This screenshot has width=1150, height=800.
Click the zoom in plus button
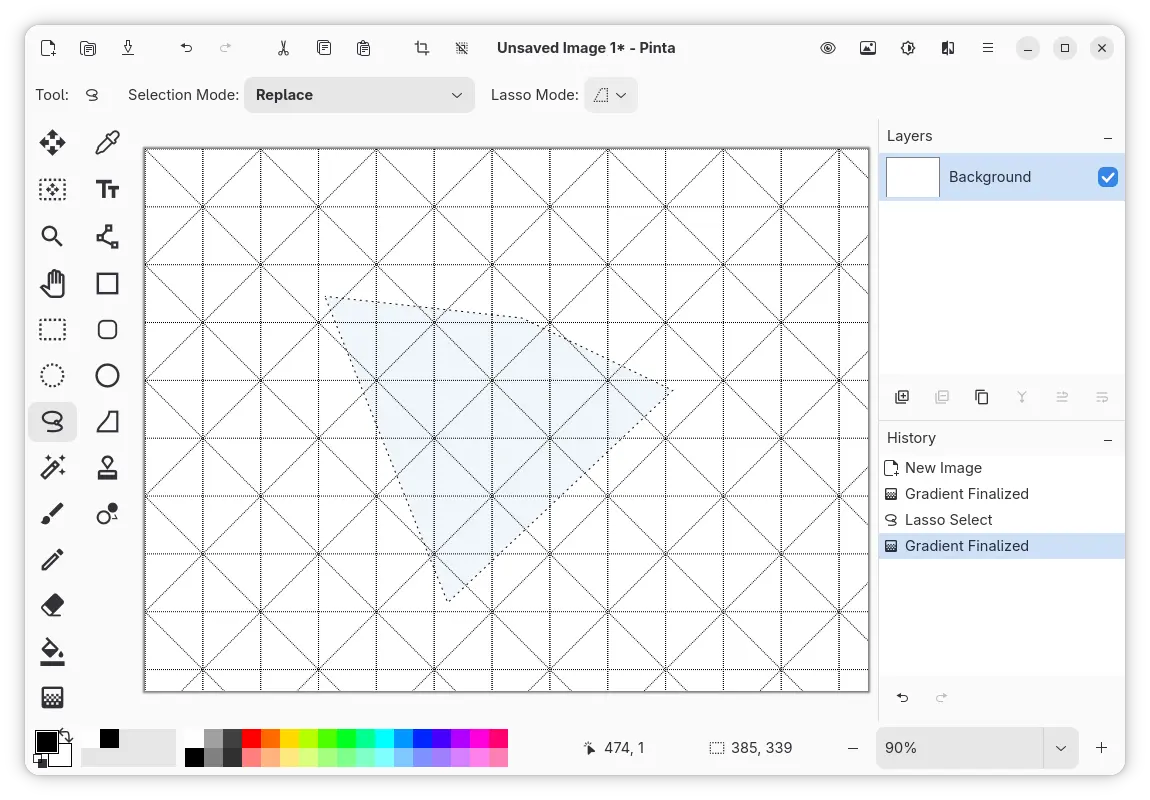(x=1101, y=748)
